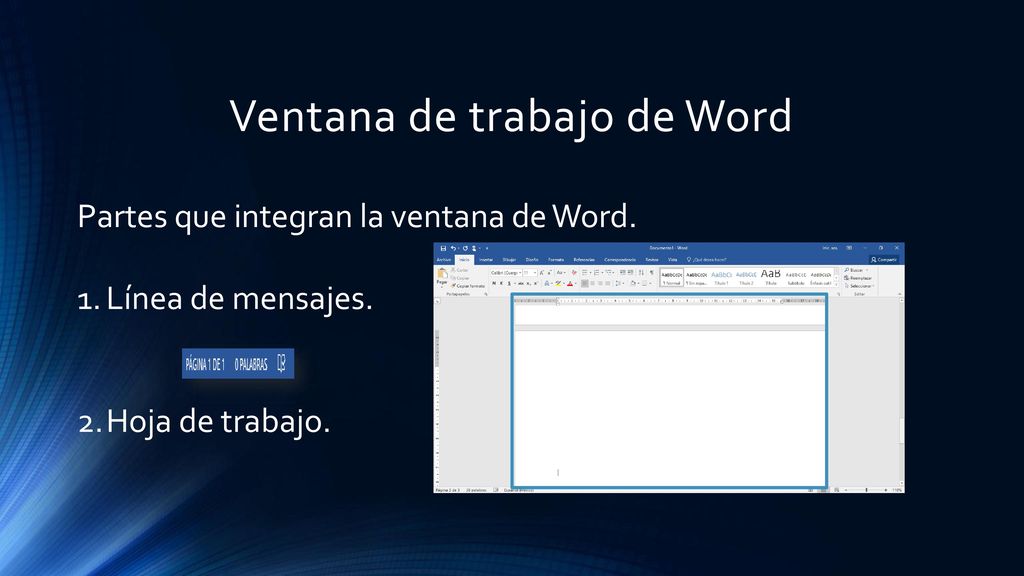Click the numbered list icon
Image resolution: width=1024 pixels, height=576 pixels.
[596, 273]
